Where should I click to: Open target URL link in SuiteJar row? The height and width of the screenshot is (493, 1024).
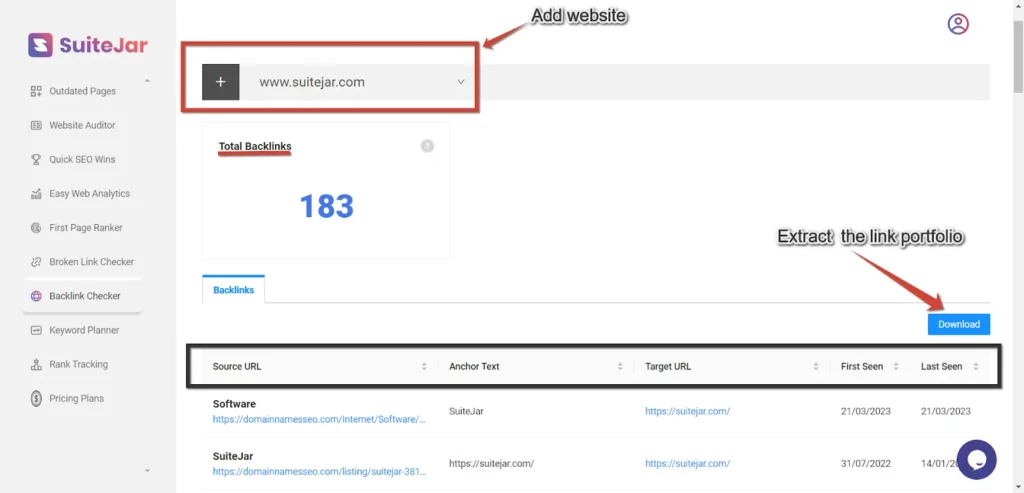(x=687, y=463)
